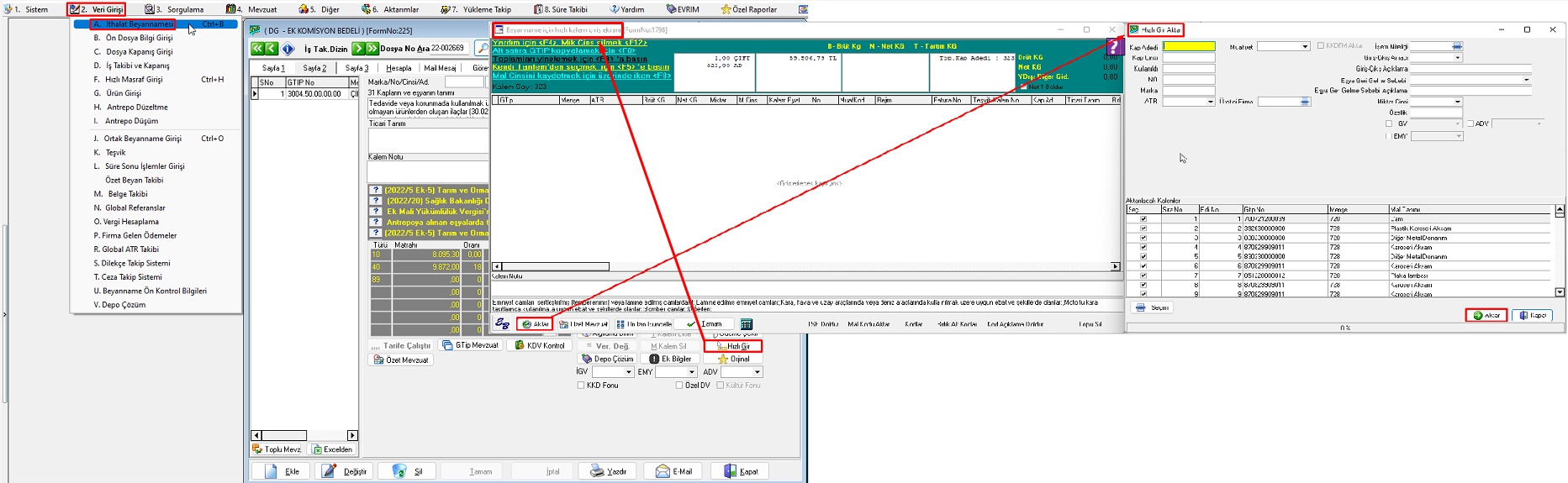Uncheck the first row in Aktarılacak Kalemler
The width and height of the screenshot is (1568, 483).
click(x=1143, y=218)
